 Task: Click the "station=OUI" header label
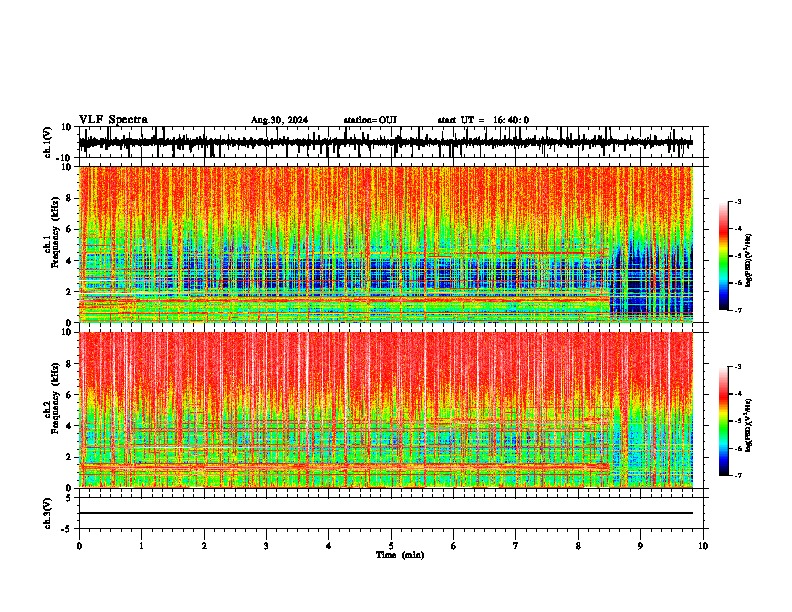pos(370,120)
